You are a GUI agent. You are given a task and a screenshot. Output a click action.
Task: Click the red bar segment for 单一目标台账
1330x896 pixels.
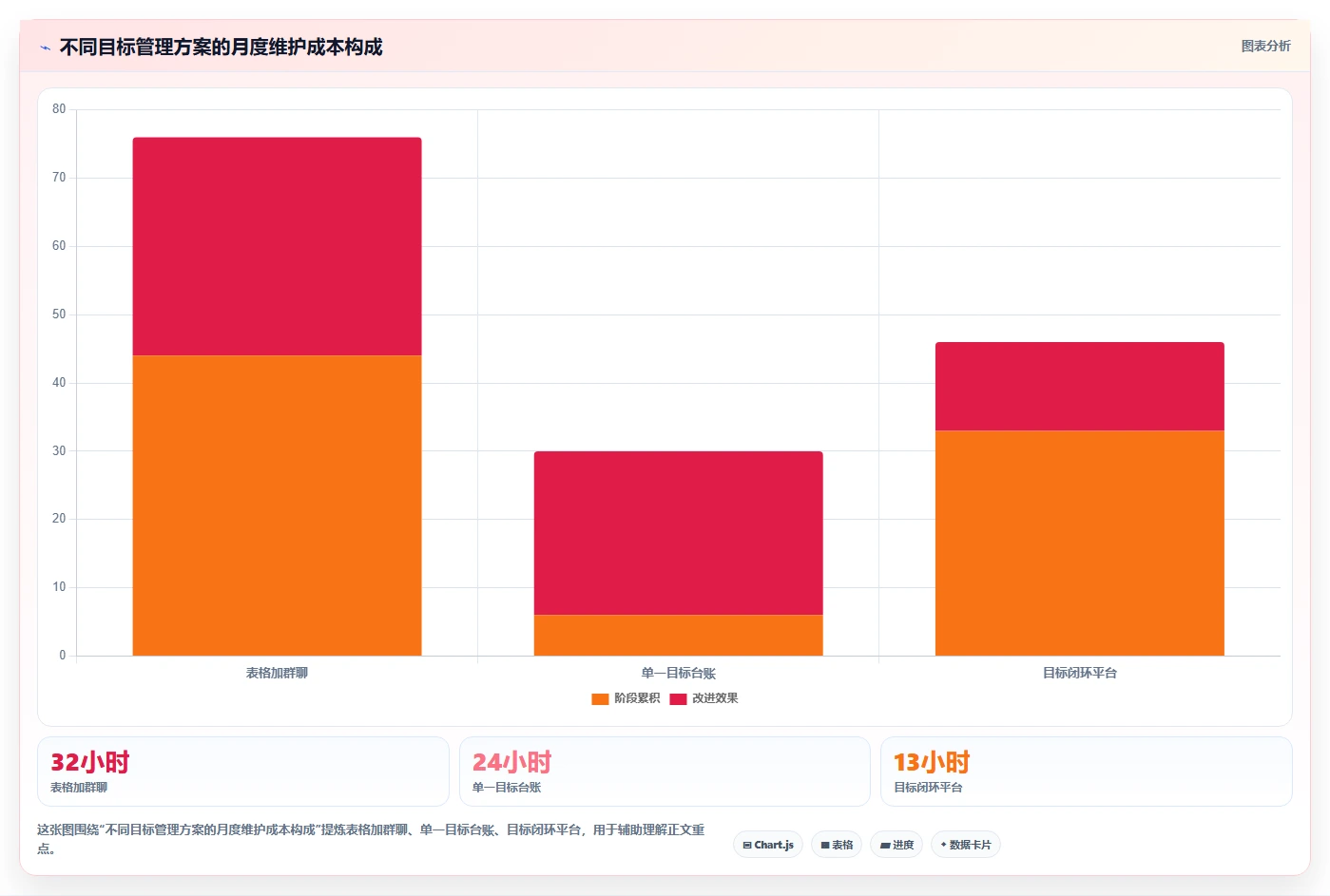(x=678, y=533)
